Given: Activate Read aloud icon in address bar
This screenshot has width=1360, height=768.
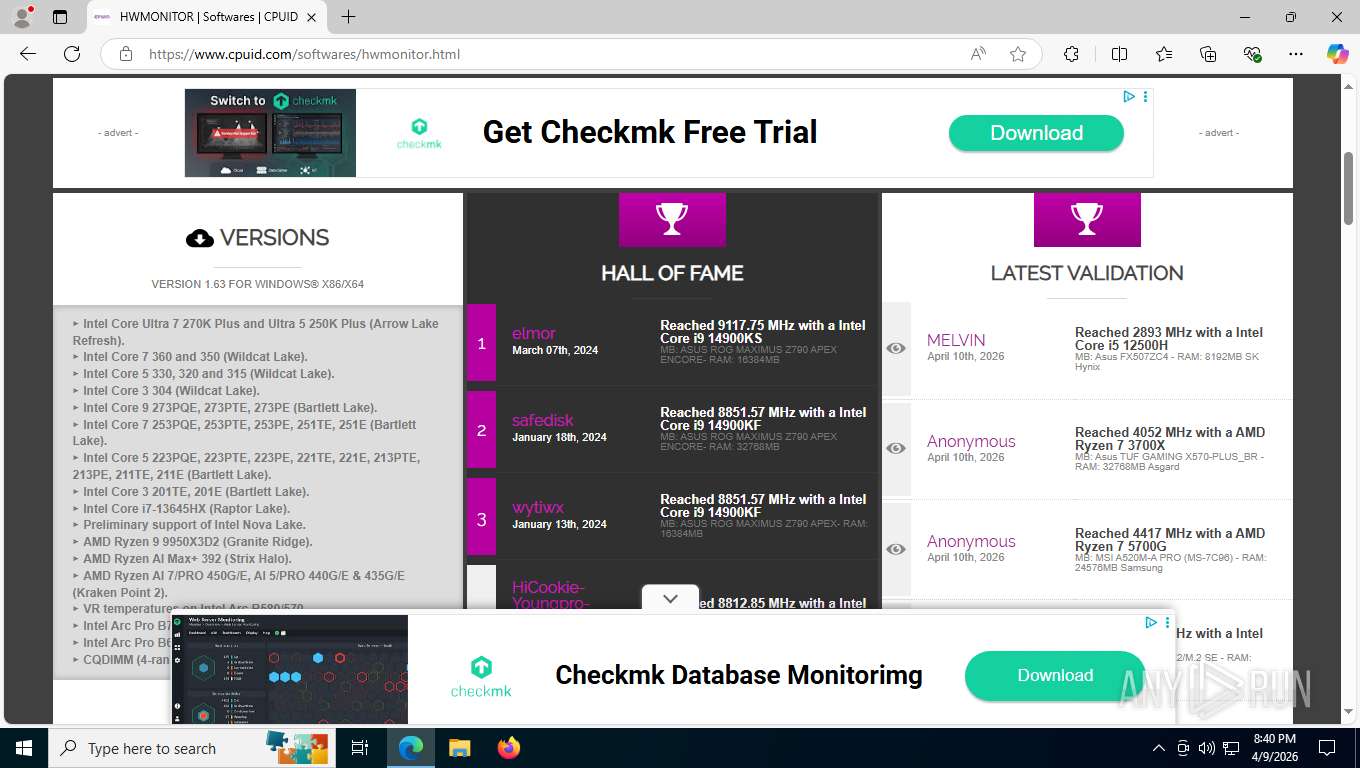Looking at the screenshot, I should point(978,54).
